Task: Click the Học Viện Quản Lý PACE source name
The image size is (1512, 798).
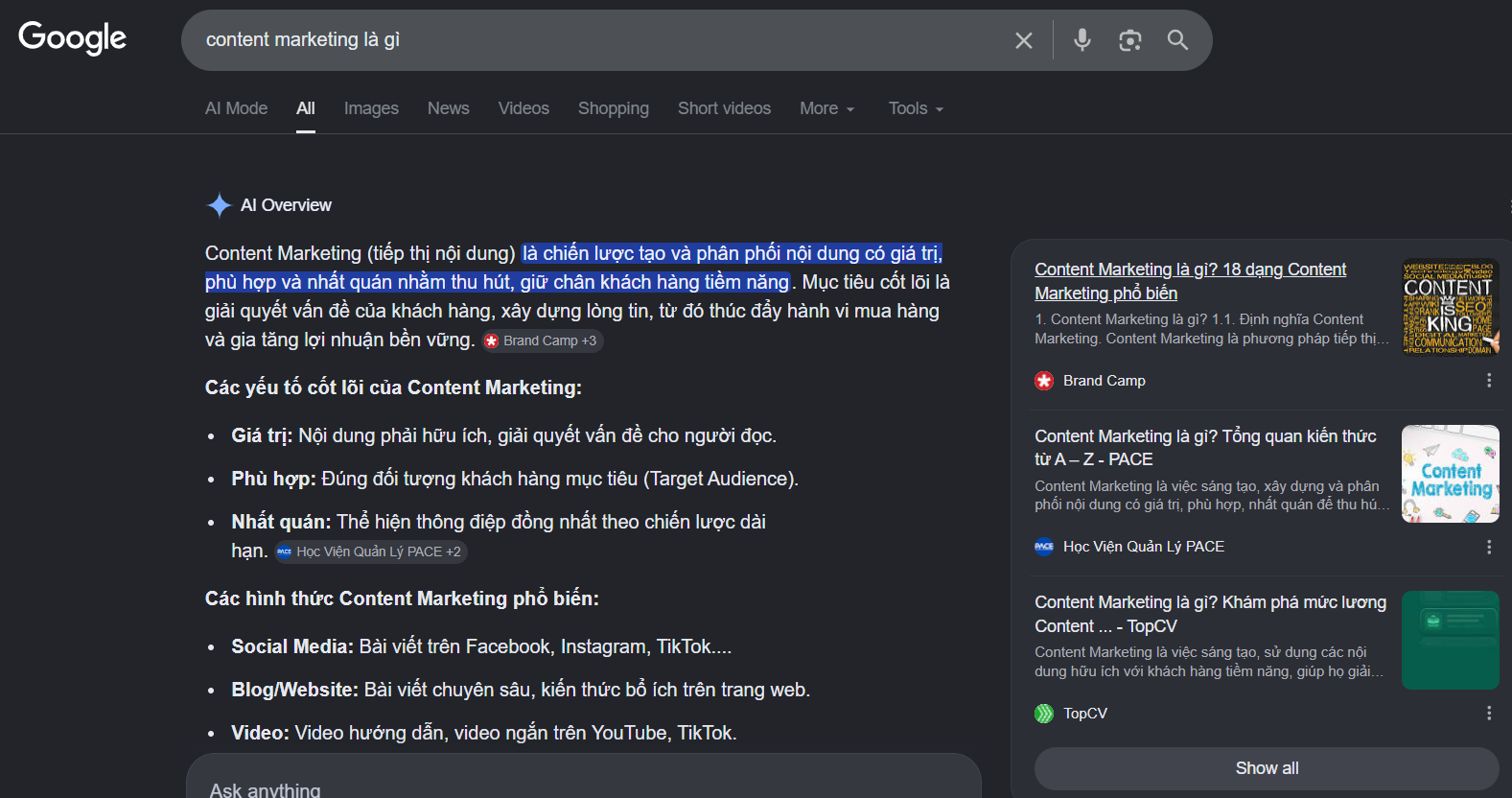Action: (1144, 547)
